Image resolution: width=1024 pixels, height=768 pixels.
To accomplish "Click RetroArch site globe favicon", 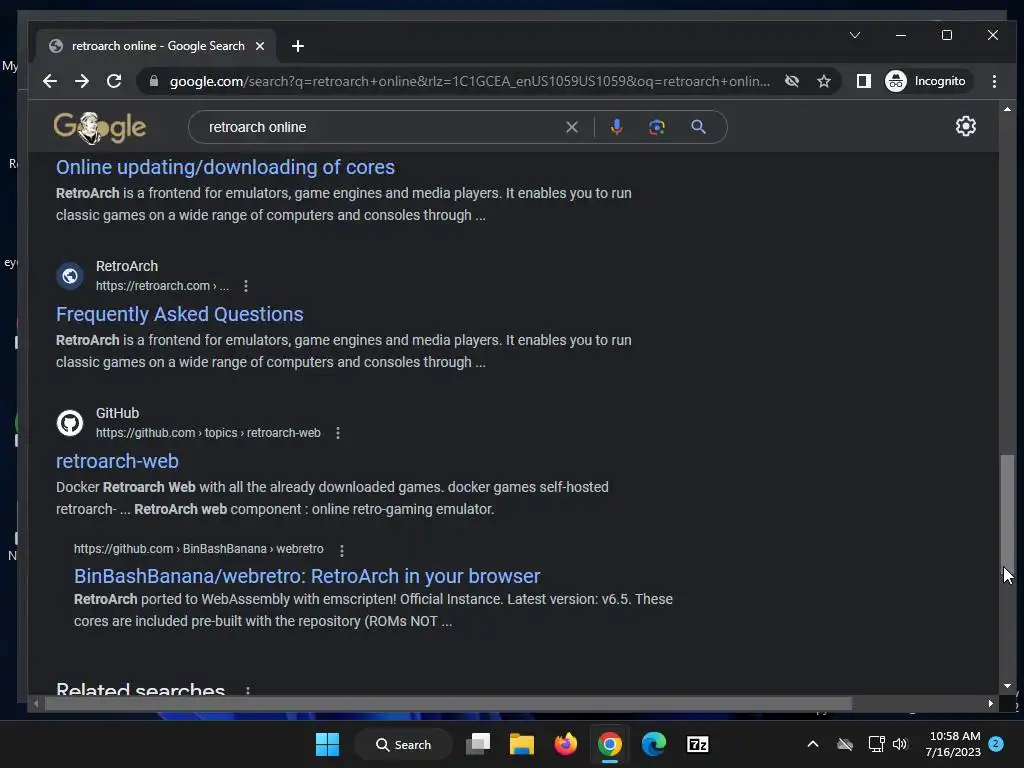I will [70, 276].
